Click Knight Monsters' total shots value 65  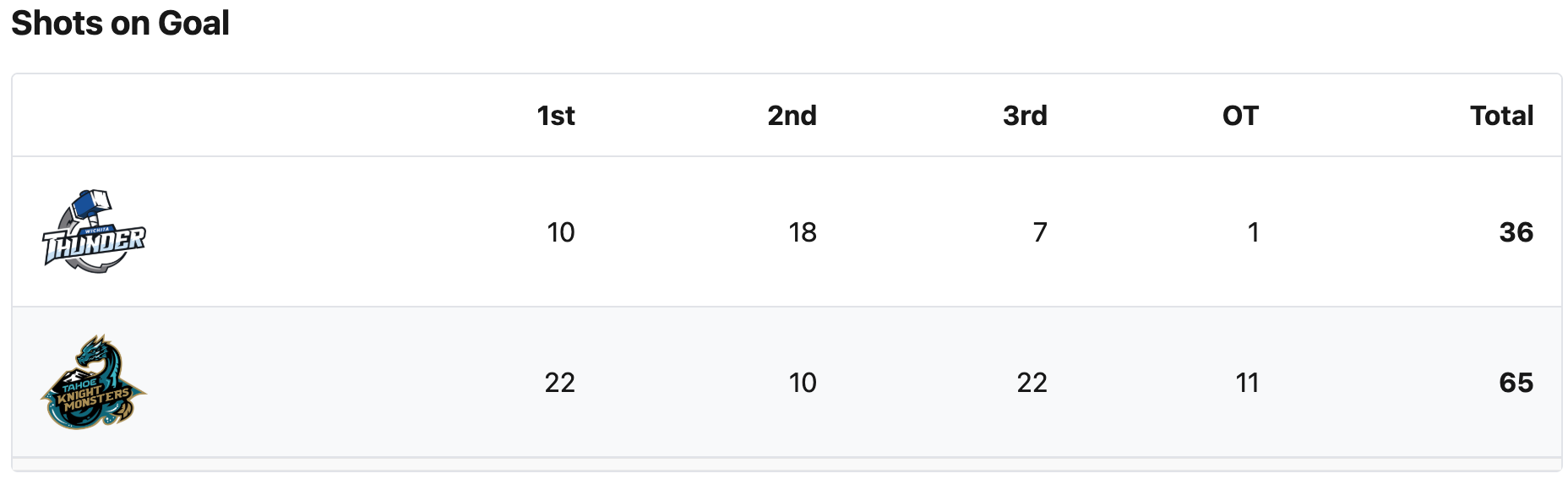click(1516, 383)
